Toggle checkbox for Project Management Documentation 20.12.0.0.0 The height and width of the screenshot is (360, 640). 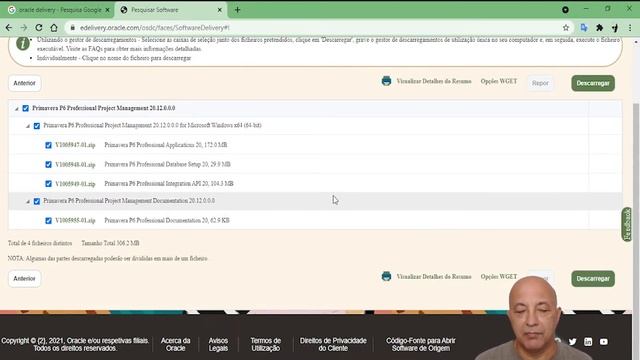[37, 201]
